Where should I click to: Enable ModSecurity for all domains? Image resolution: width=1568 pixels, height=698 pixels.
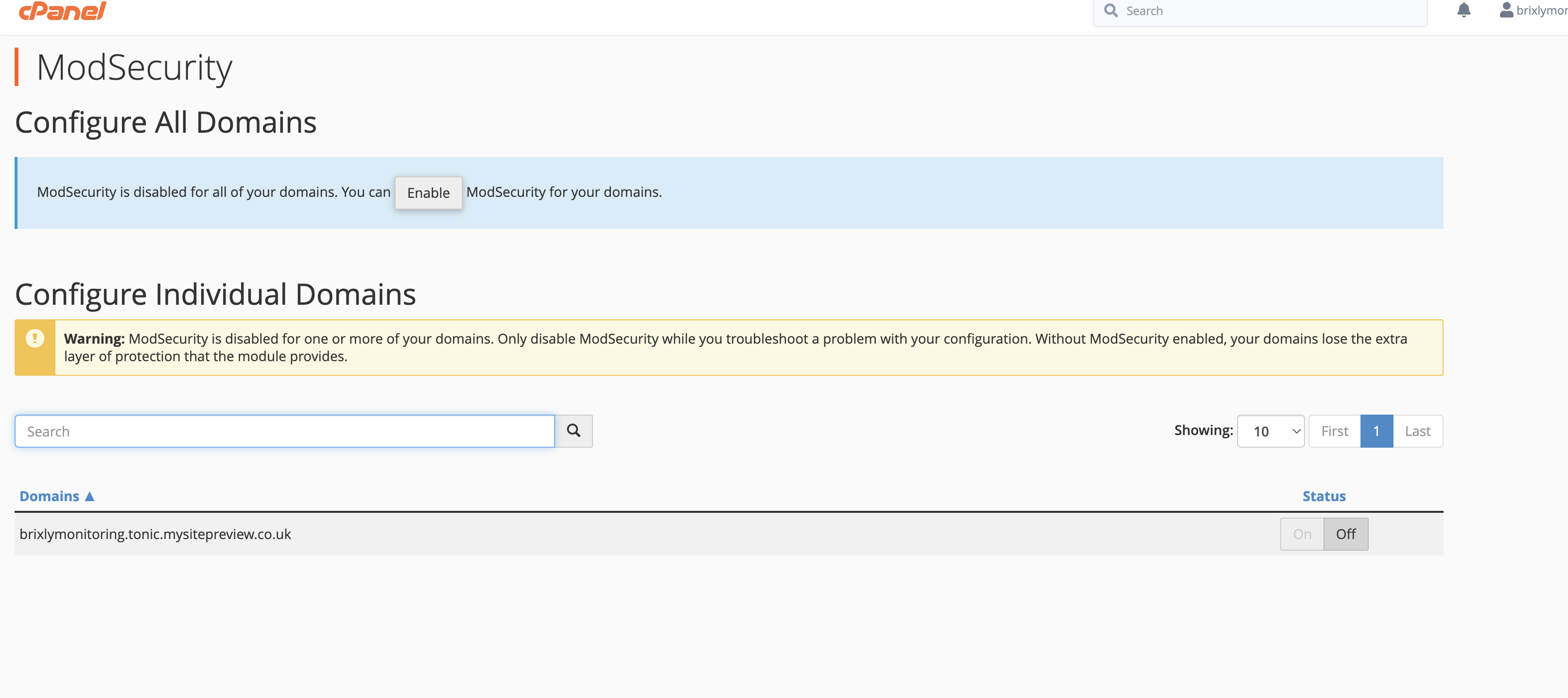[x=428, y=193]
